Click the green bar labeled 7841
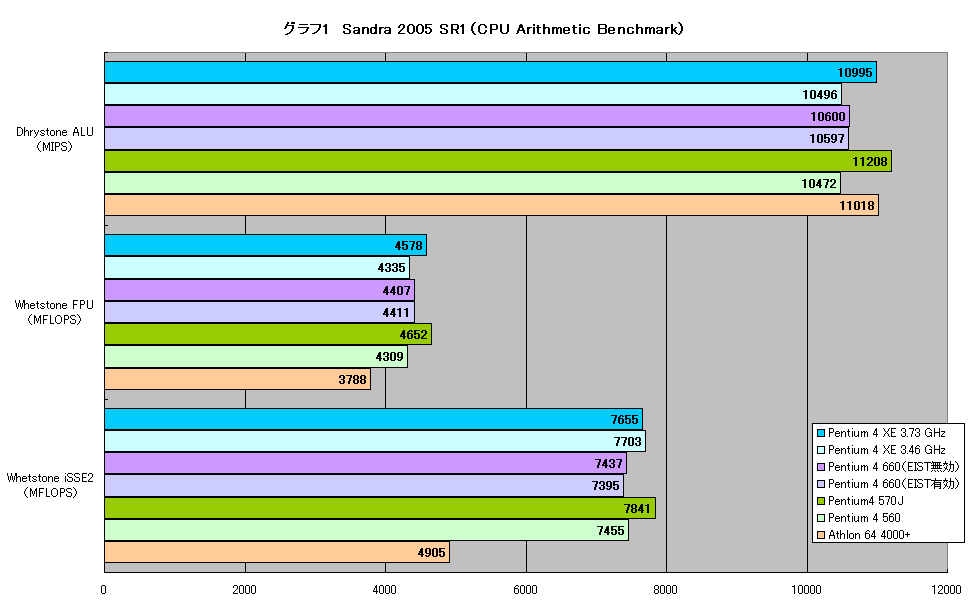Screen dimensions: 970x604 [x=380, y=509]
